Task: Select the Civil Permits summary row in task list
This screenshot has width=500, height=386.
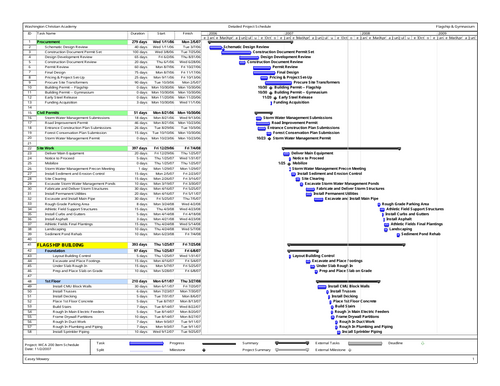Action: 112,113
